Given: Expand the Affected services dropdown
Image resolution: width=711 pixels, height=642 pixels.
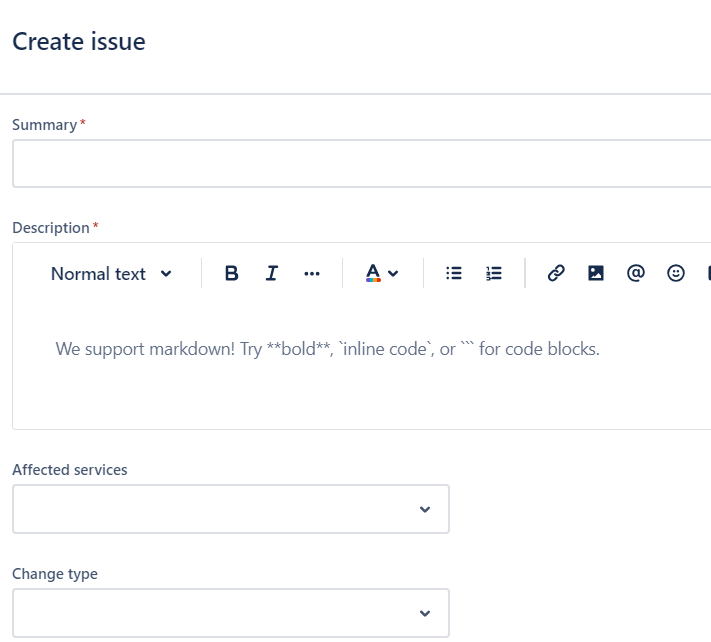Looking at the screenshot, I should point(230,509).
